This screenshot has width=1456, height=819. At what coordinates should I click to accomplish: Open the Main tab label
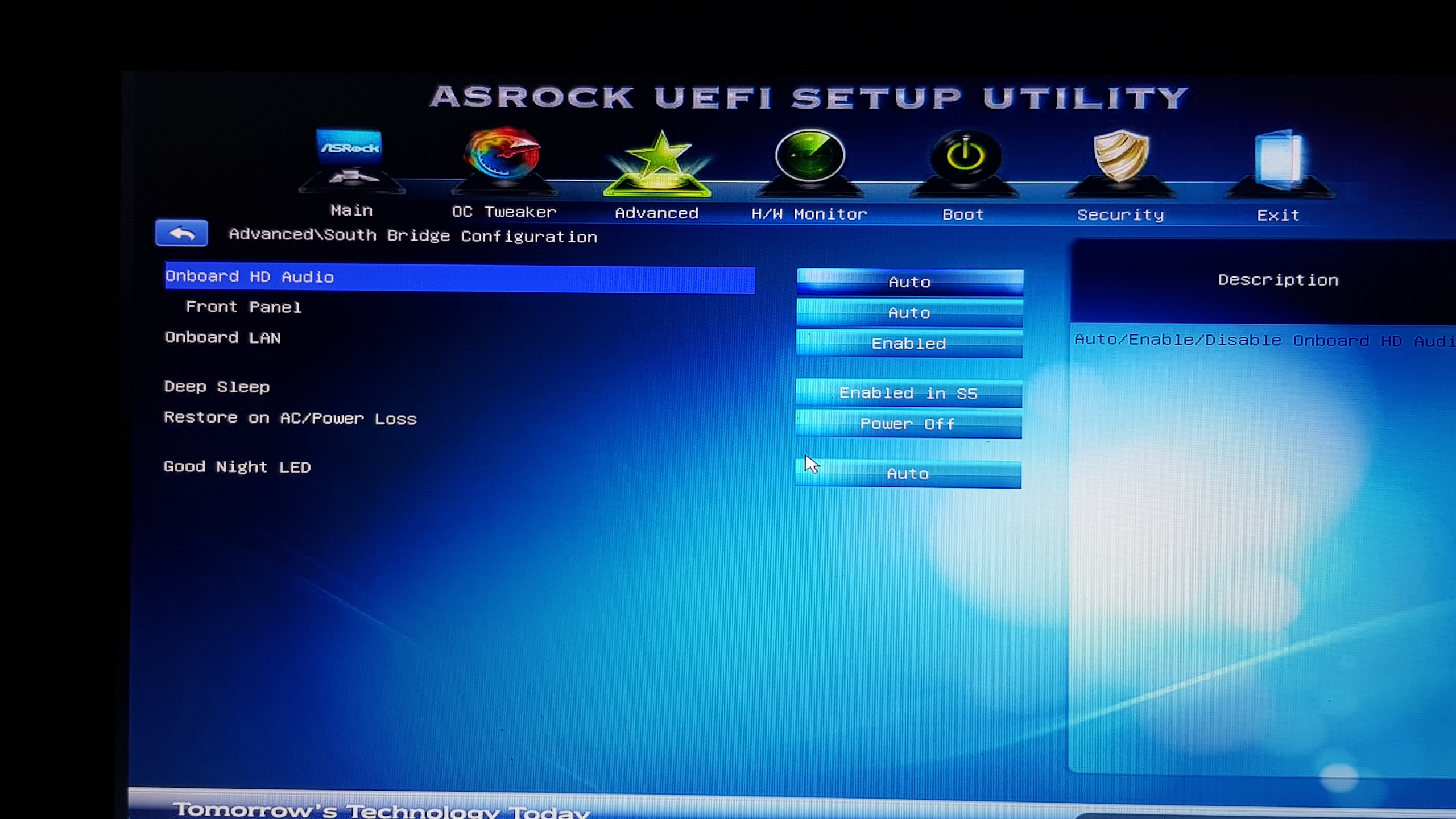click(351, 210)
